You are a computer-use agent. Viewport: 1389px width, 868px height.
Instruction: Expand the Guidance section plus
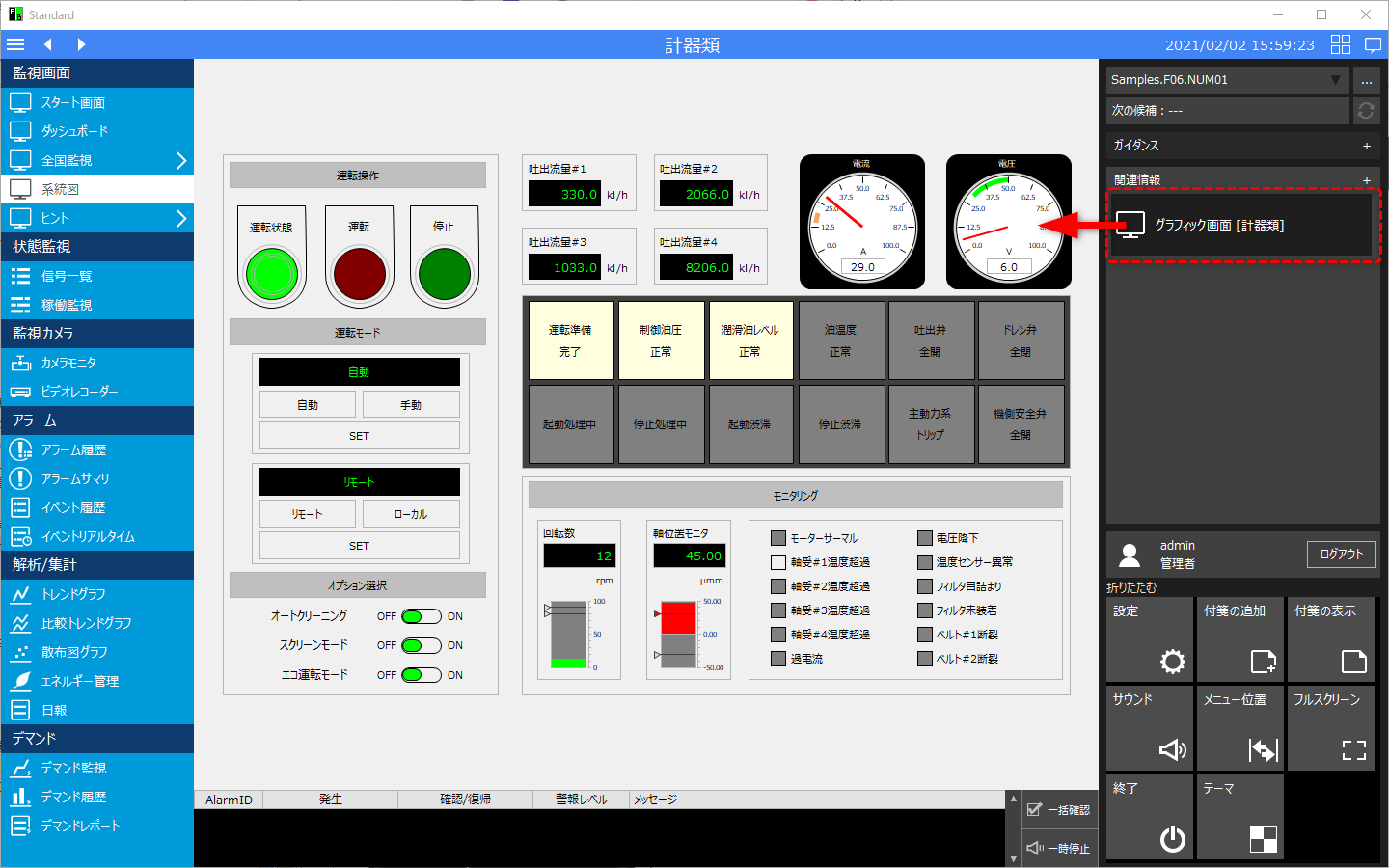click(1366, 146)
